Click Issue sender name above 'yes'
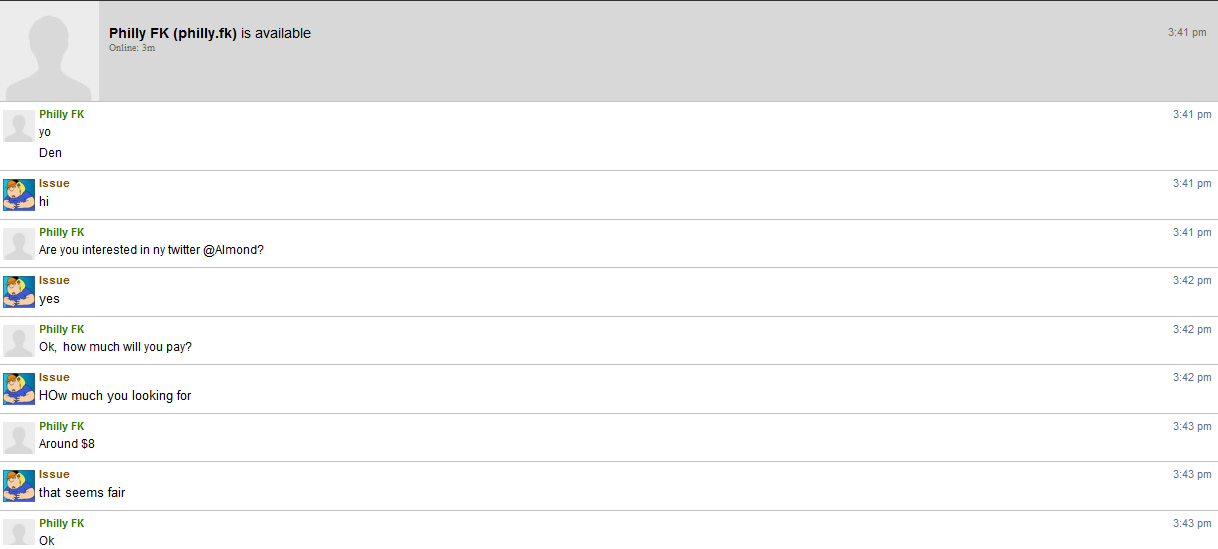Viewport: 1218px width, 549px height. click(x=54, y=280)
